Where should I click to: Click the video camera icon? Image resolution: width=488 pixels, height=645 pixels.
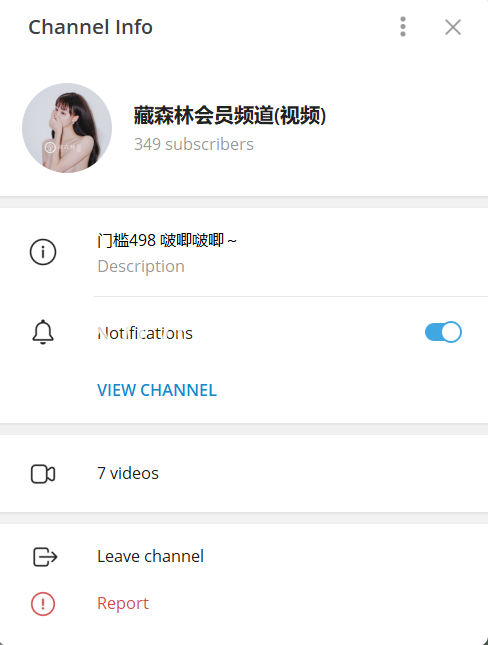click(x=43, y=474)
